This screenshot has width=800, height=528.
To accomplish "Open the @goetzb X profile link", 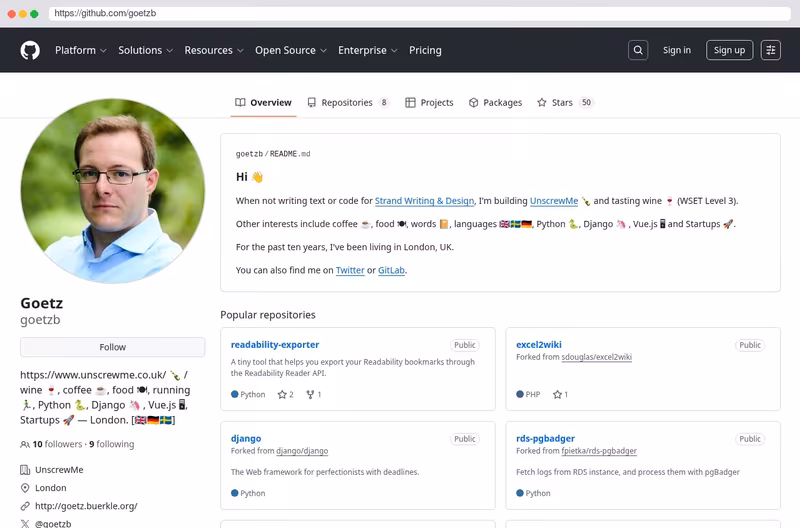I will (x=53, y=523).
